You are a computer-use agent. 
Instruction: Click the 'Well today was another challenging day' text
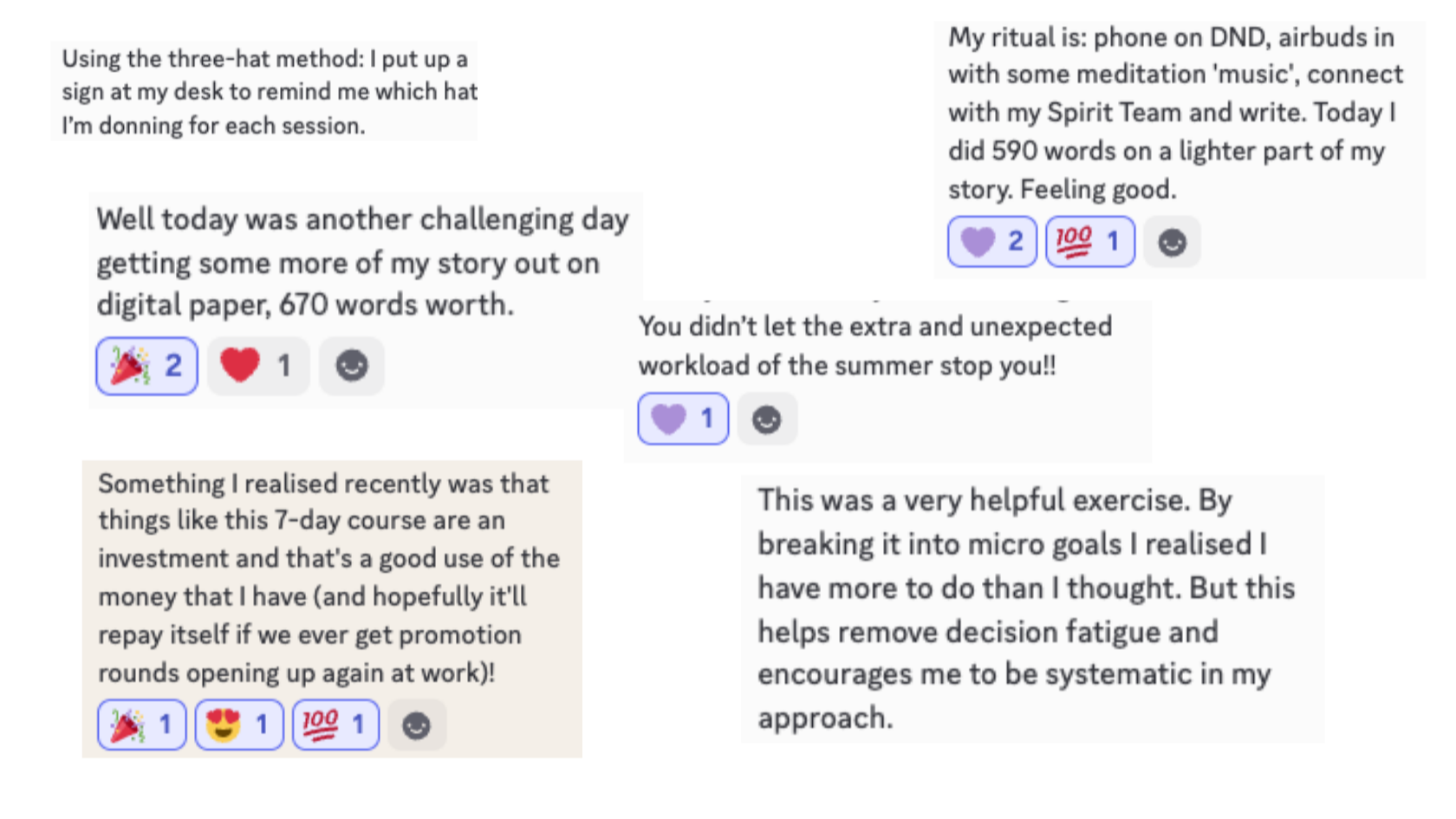point(362,220)
